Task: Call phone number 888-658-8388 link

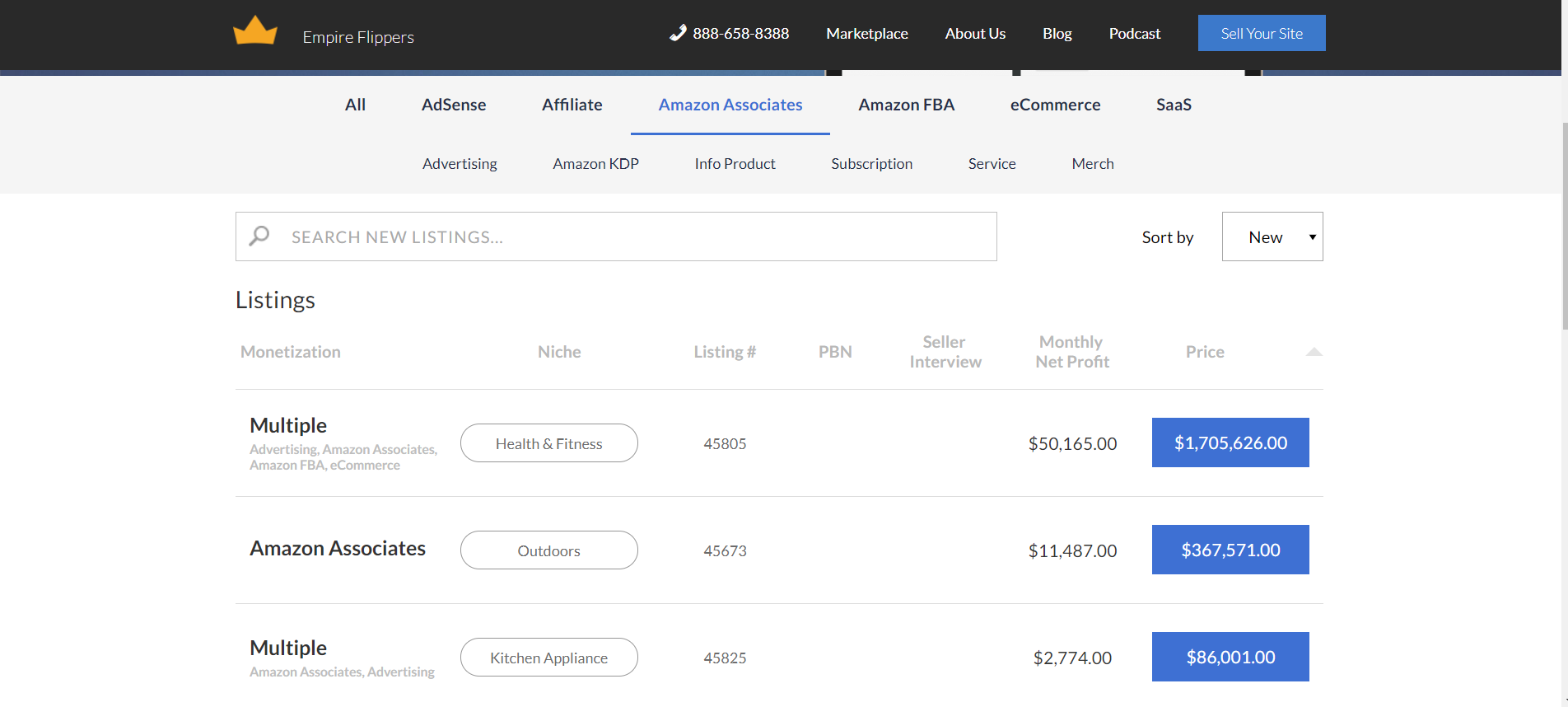Action: (x=740, y=34)
